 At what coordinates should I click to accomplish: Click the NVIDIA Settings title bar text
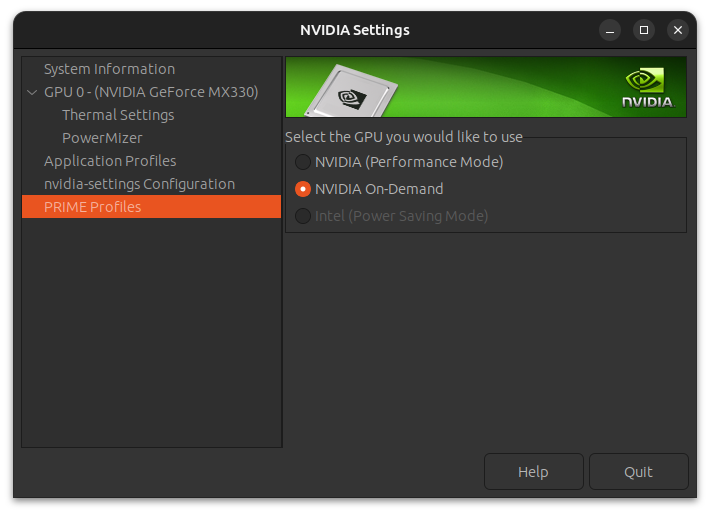click(355, 30)
